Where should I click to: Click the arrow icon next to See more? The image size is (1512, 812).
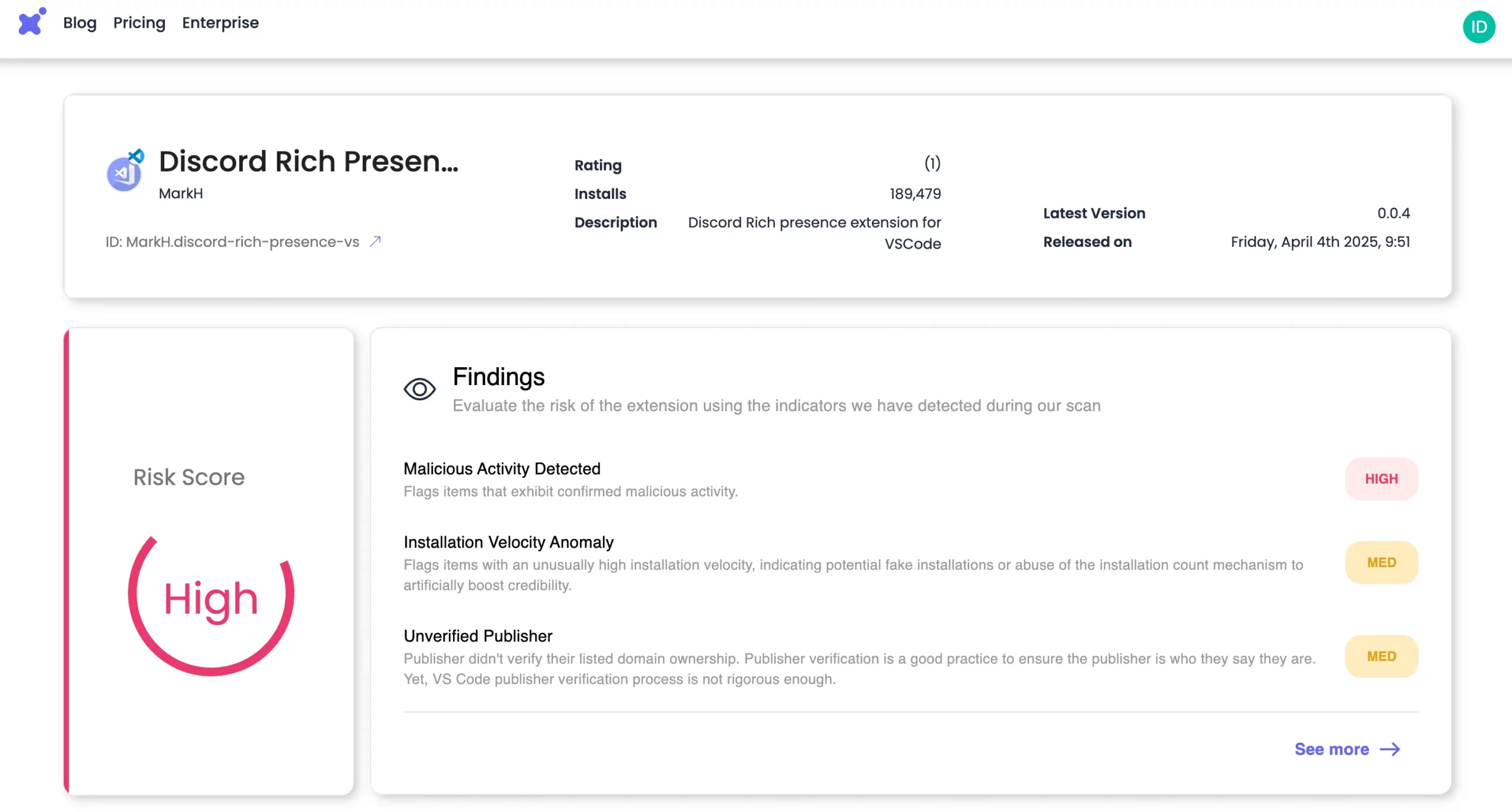tap(1390, 749)
